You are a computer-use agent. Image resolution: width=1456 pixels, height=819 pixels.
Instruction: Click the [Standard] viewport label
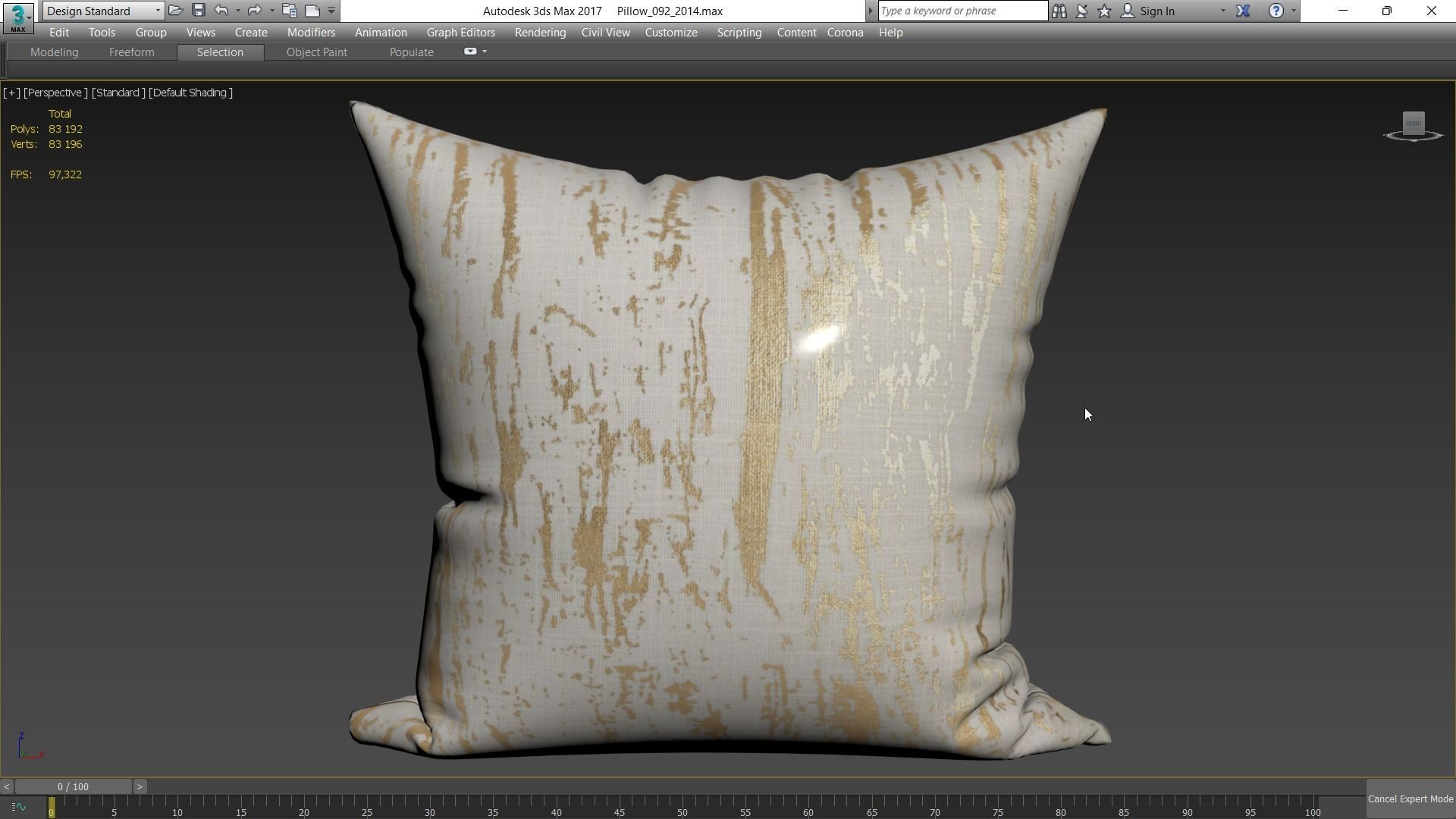118,93
